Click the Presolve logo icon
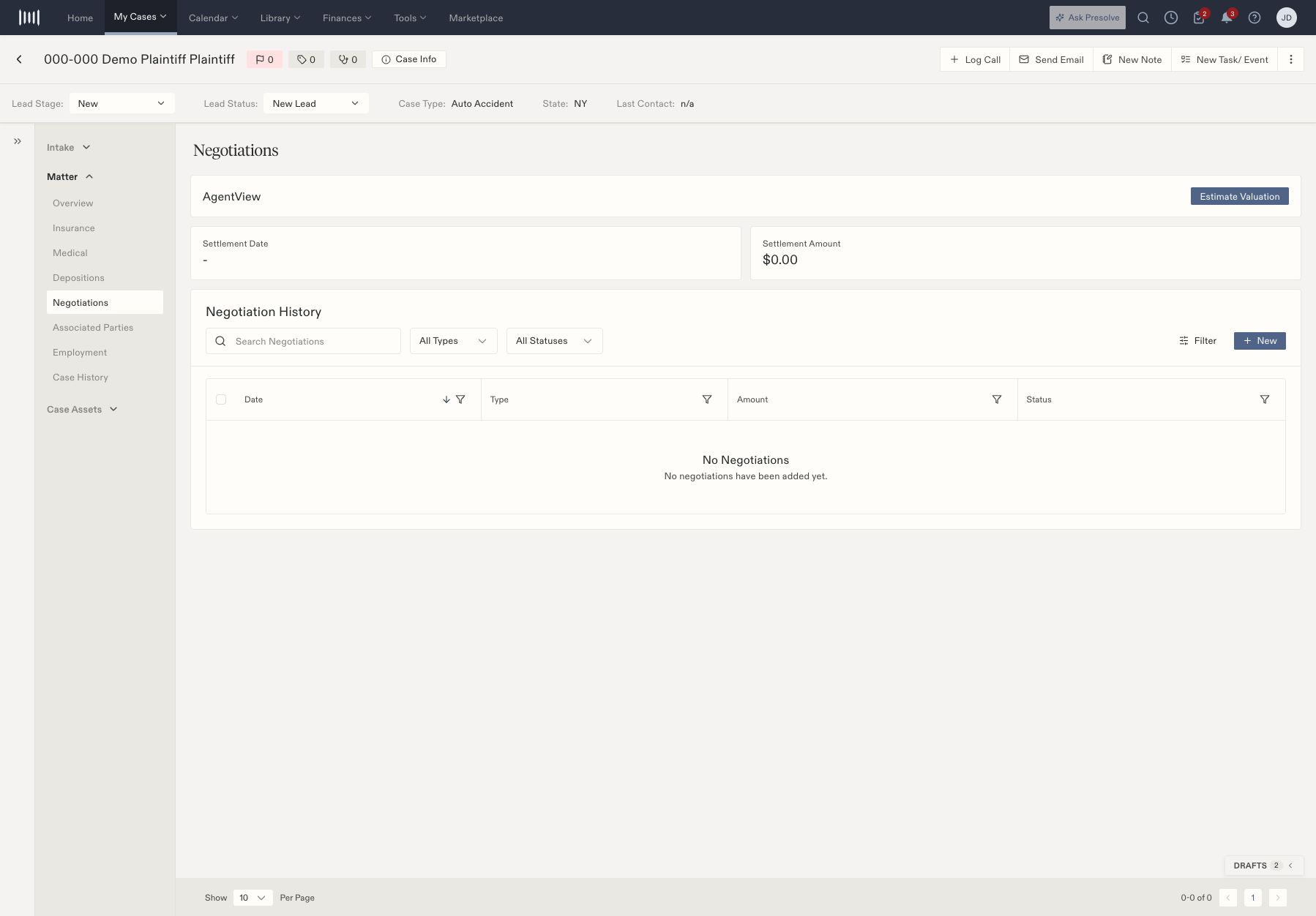The image size is (1316, 916). pos(29,18)
